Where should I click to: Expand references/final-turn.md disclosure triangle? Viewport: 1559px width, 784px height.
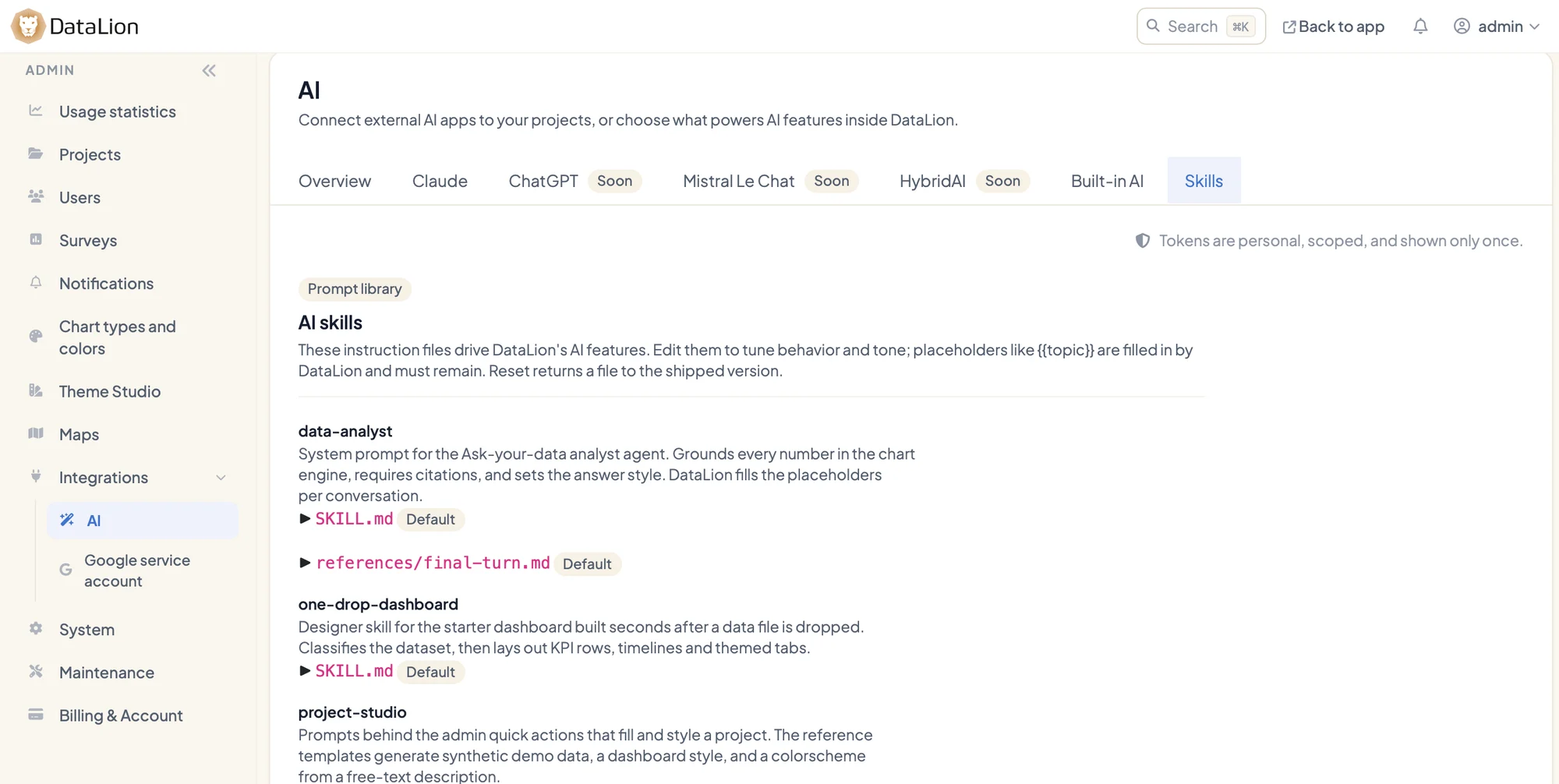point(305,563)
